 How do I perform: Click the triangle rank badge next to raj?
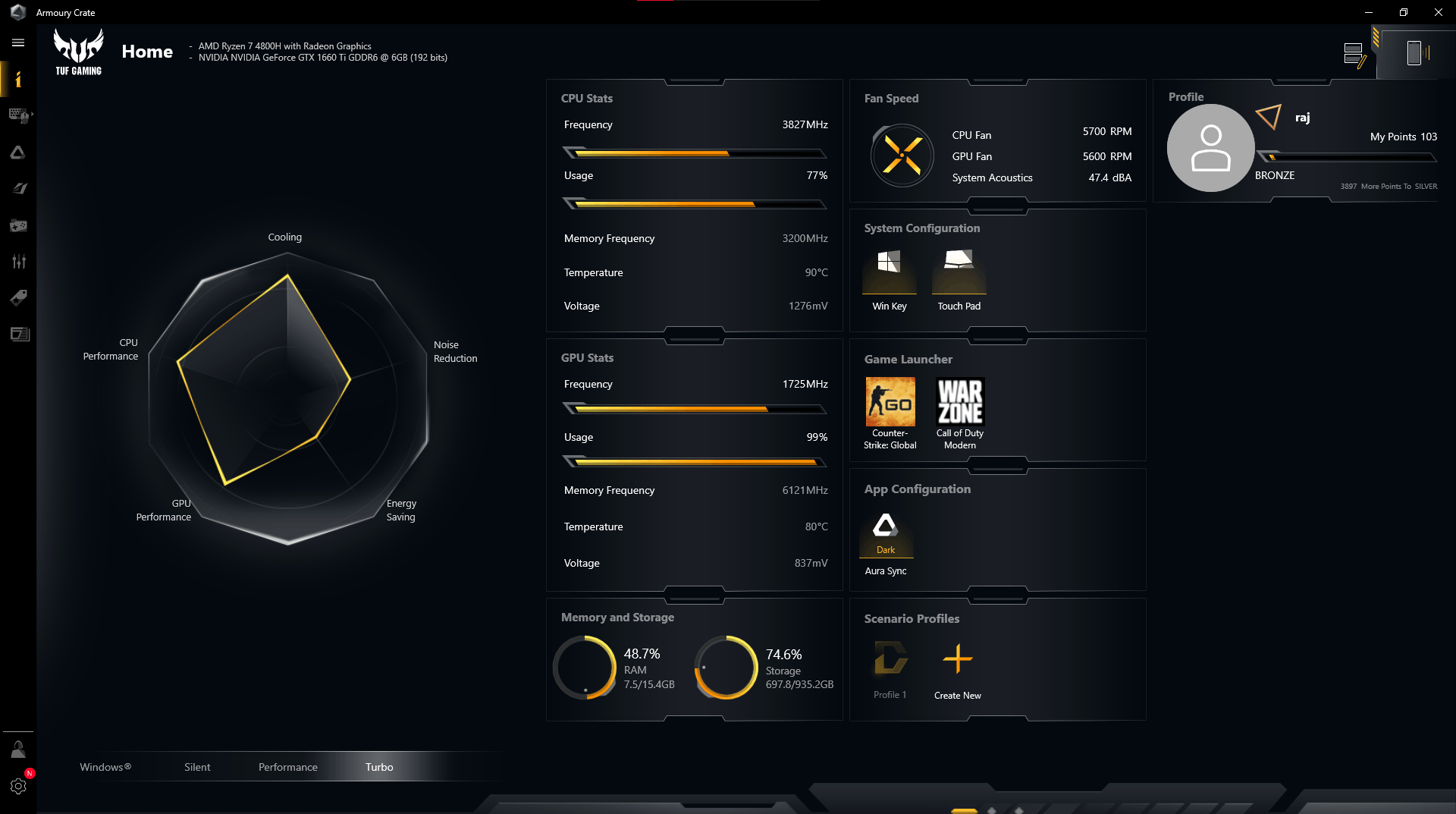(1270, 116)
